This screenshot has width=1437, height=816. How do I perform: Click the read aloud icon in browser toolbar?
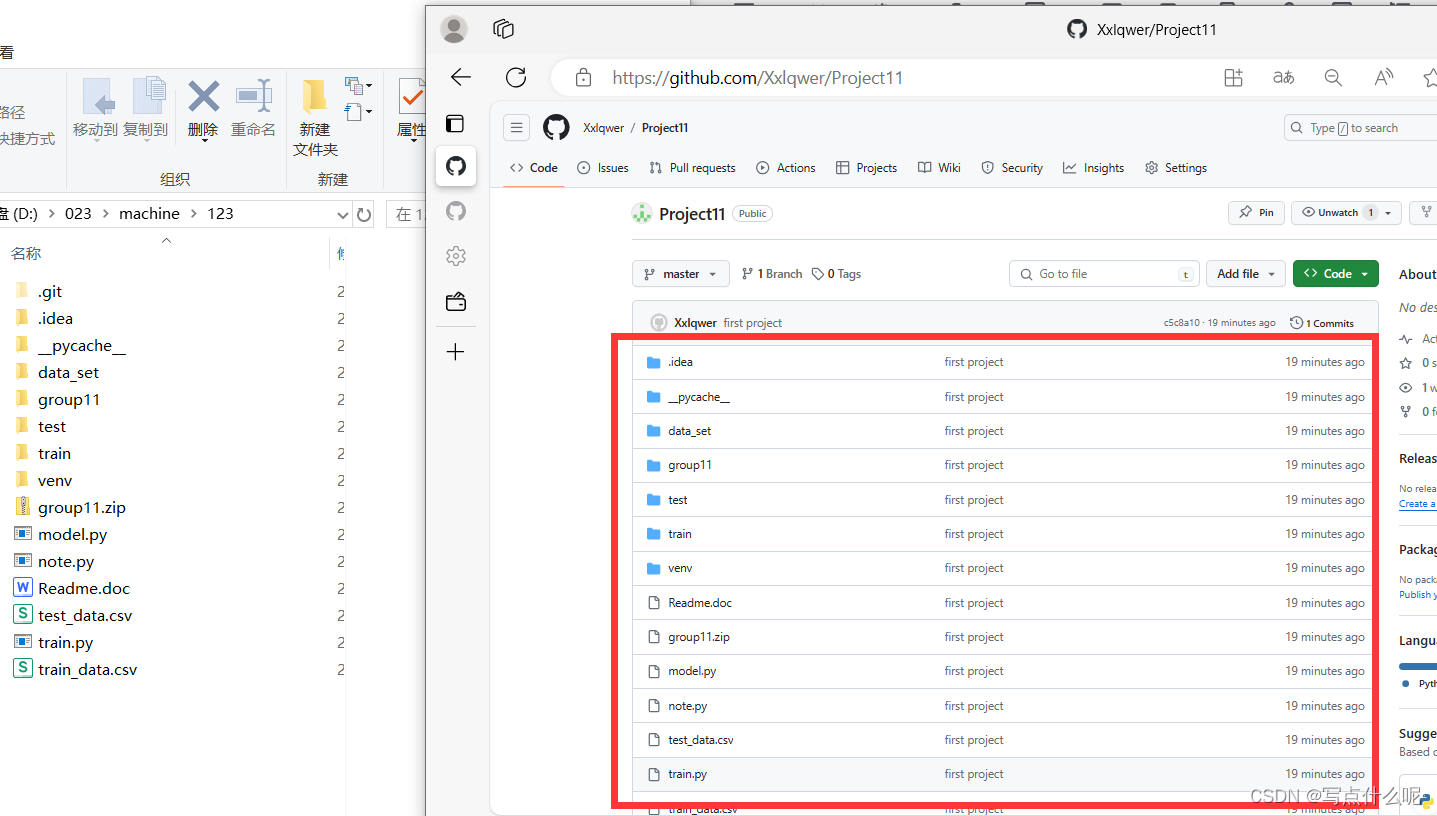1383,77
